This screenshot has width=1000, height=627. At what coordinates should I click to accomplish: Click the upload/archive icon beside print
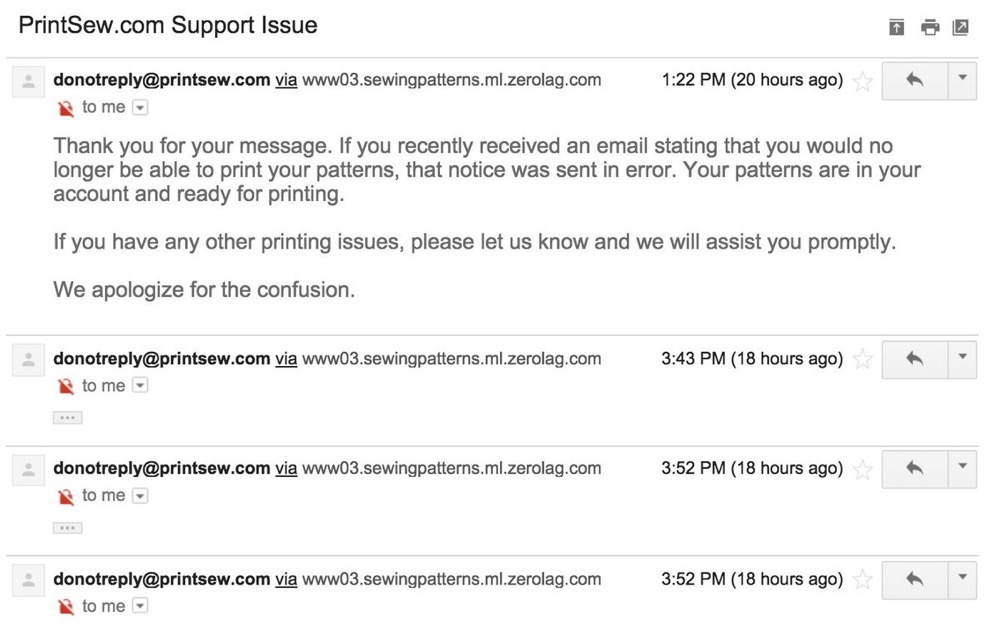(x=897, y=27)
